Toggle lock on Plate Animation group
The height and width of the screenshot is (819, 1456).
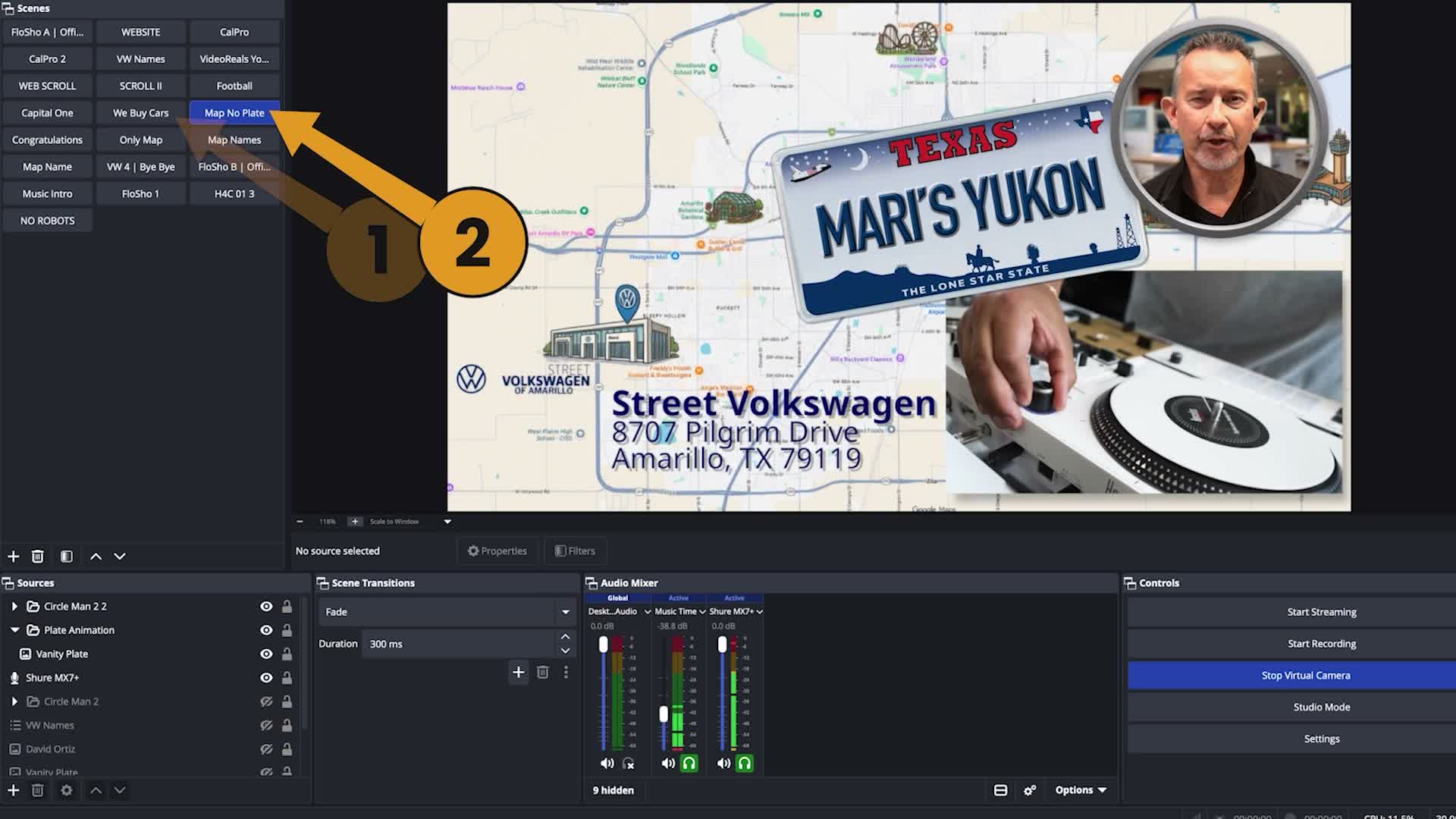coord(287,630)
